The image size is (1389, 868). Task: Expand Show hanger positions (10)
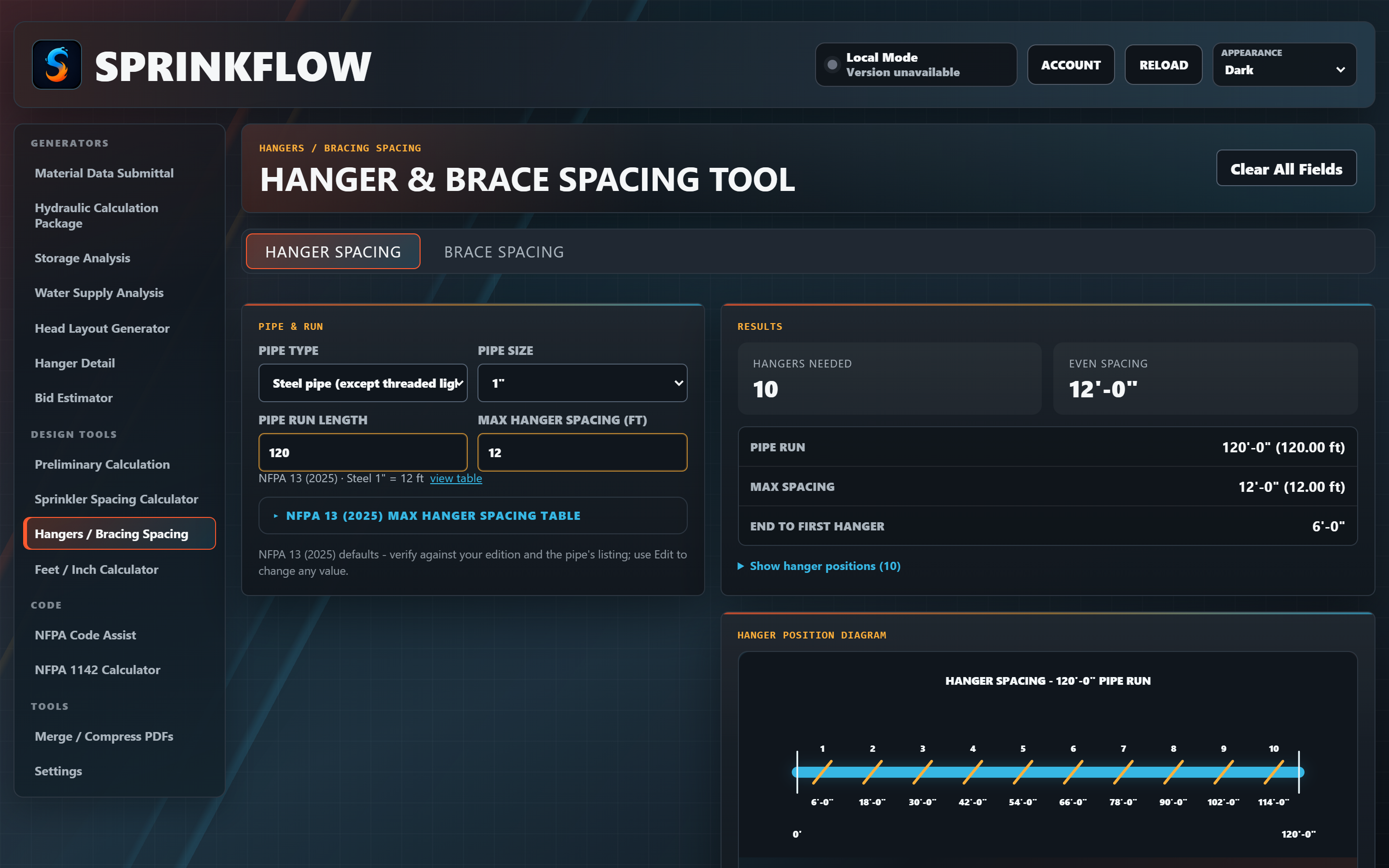819,566
